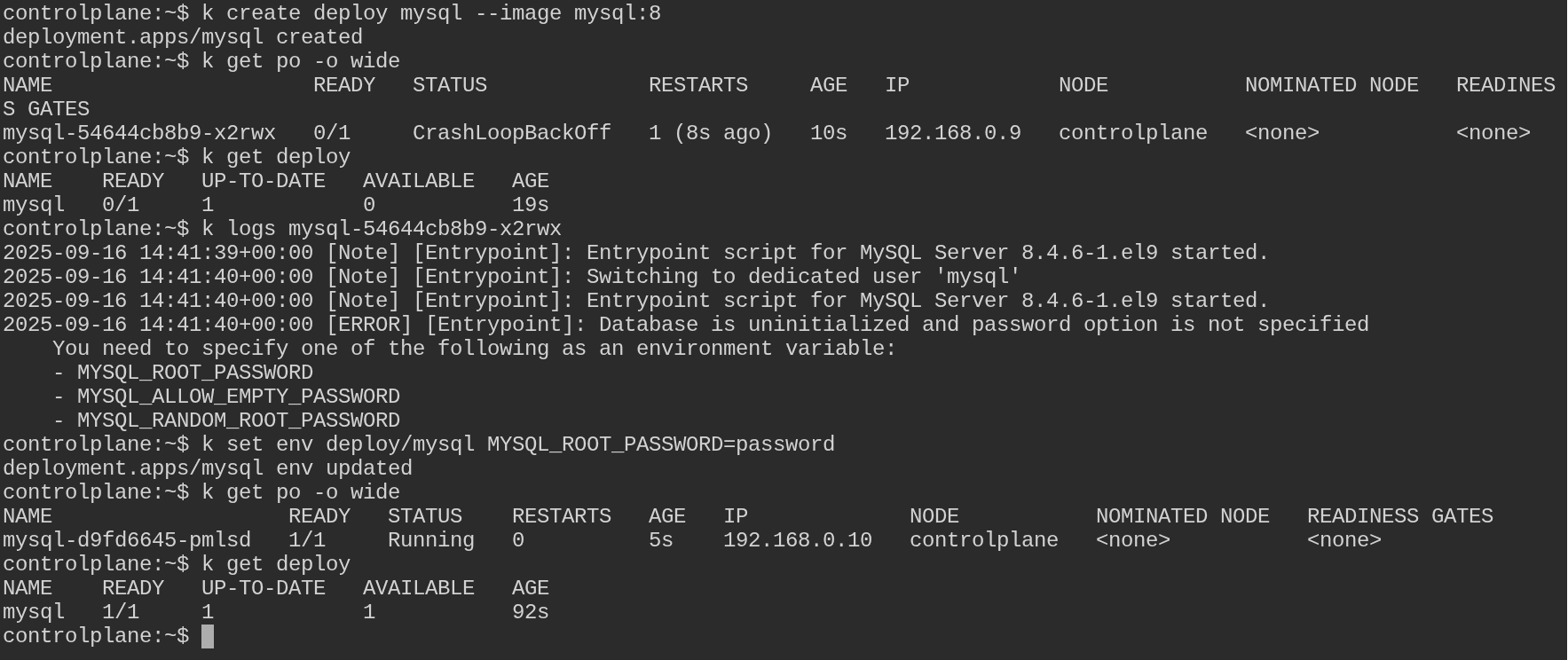Click the bulleted MYSQL_ROOT_PASSWORD option in the error list
1568x660 pixels.
(194, 373)
